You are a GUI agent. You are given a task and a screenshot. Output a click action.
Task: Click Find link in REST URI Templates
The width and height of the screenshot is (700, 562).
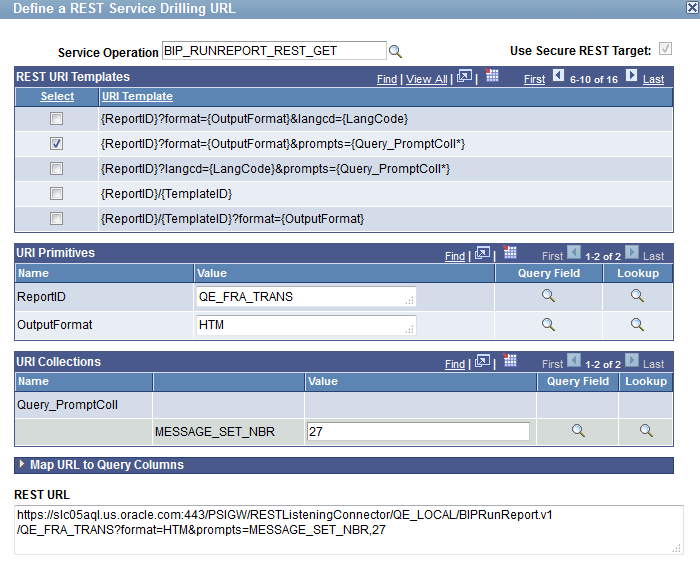point(387,79)
